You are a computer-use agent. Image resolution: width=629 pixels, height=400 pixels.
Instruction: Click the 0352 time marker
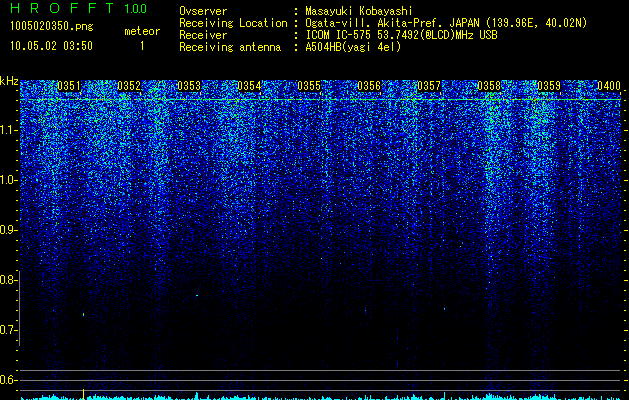coord(129,86)
